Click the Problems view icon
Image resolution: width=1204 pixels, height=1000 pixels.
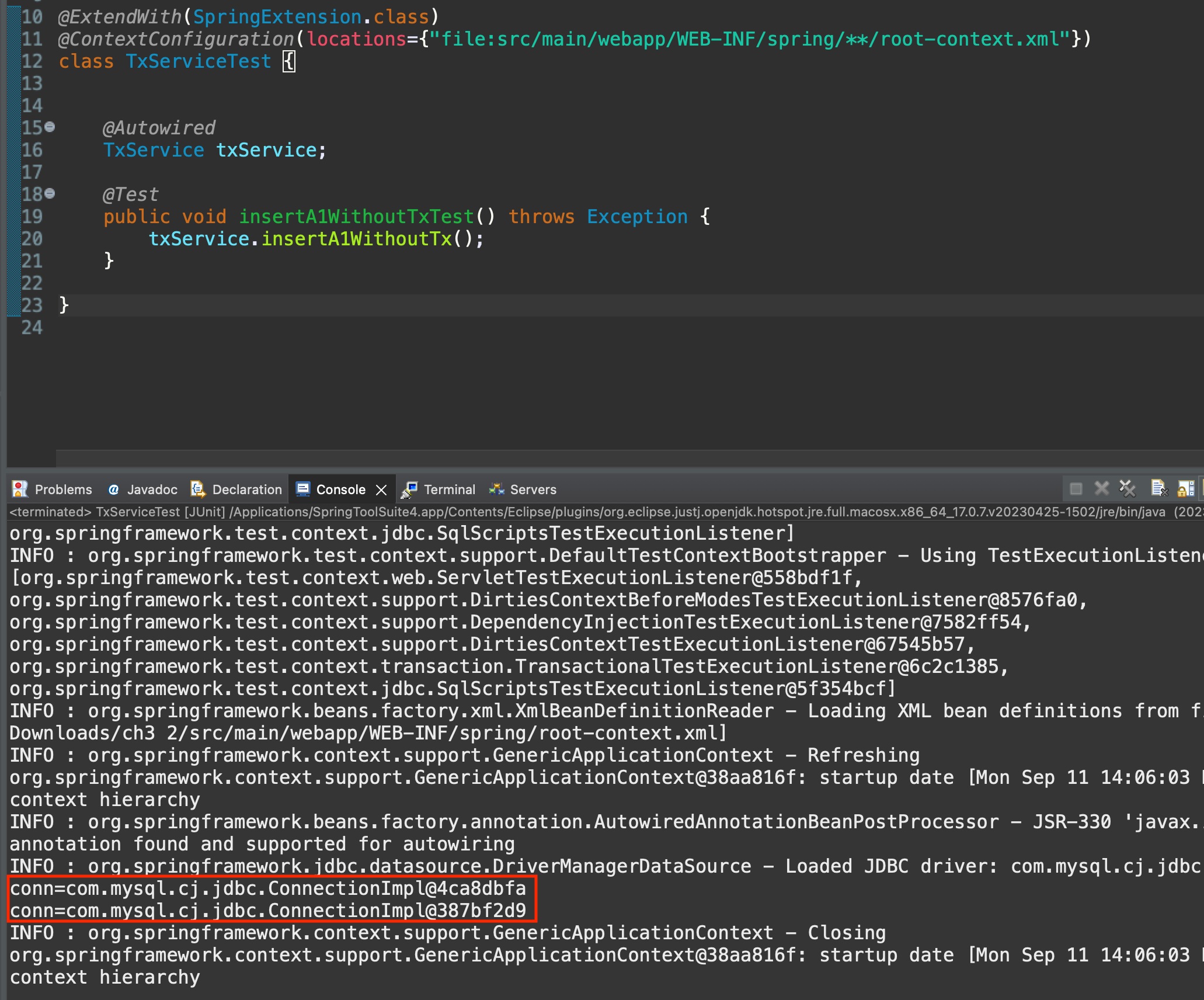tap(20, 489)
